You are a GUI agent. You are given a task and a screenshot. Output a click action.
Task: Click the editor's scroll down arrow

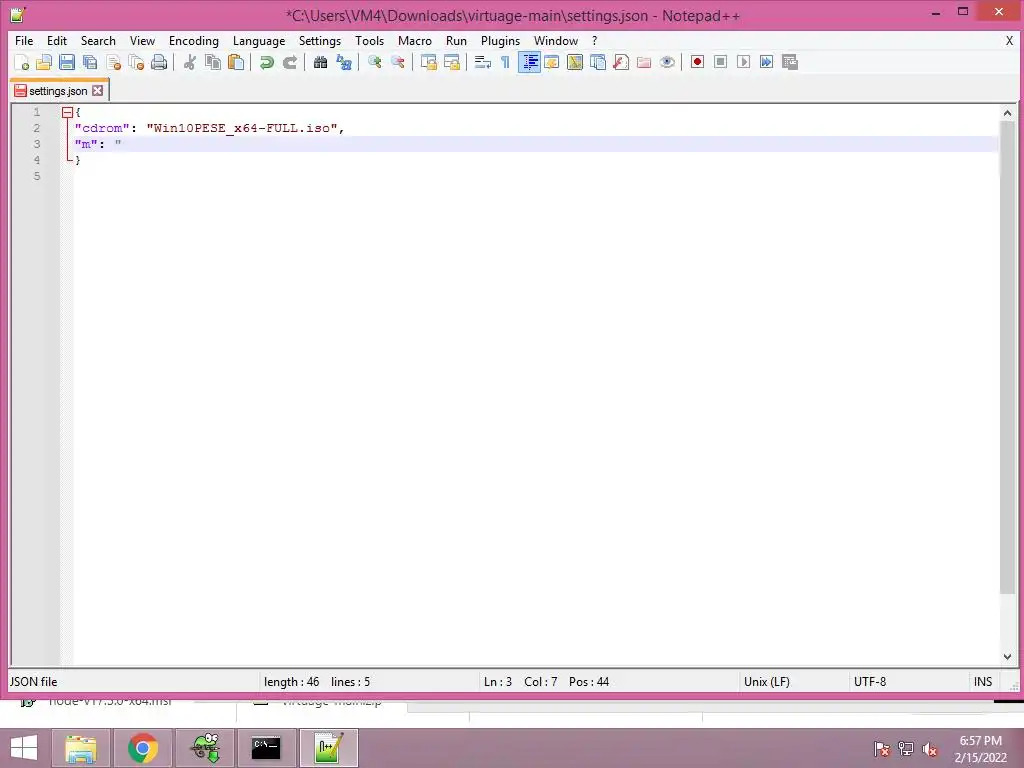click(x=1007, y=657)
